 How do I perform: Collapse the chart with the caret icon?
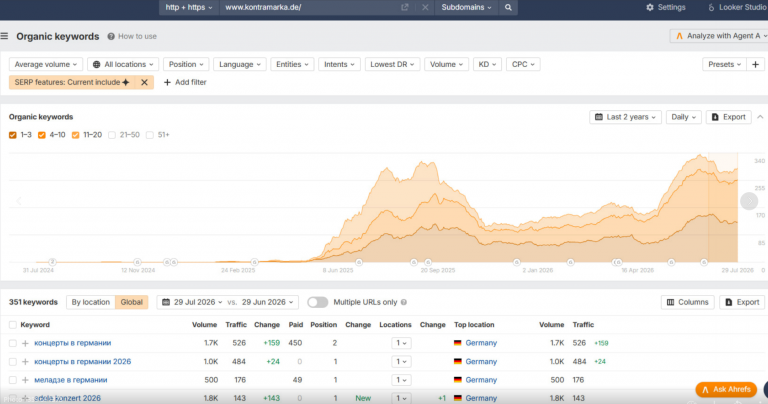pos(760,117)
